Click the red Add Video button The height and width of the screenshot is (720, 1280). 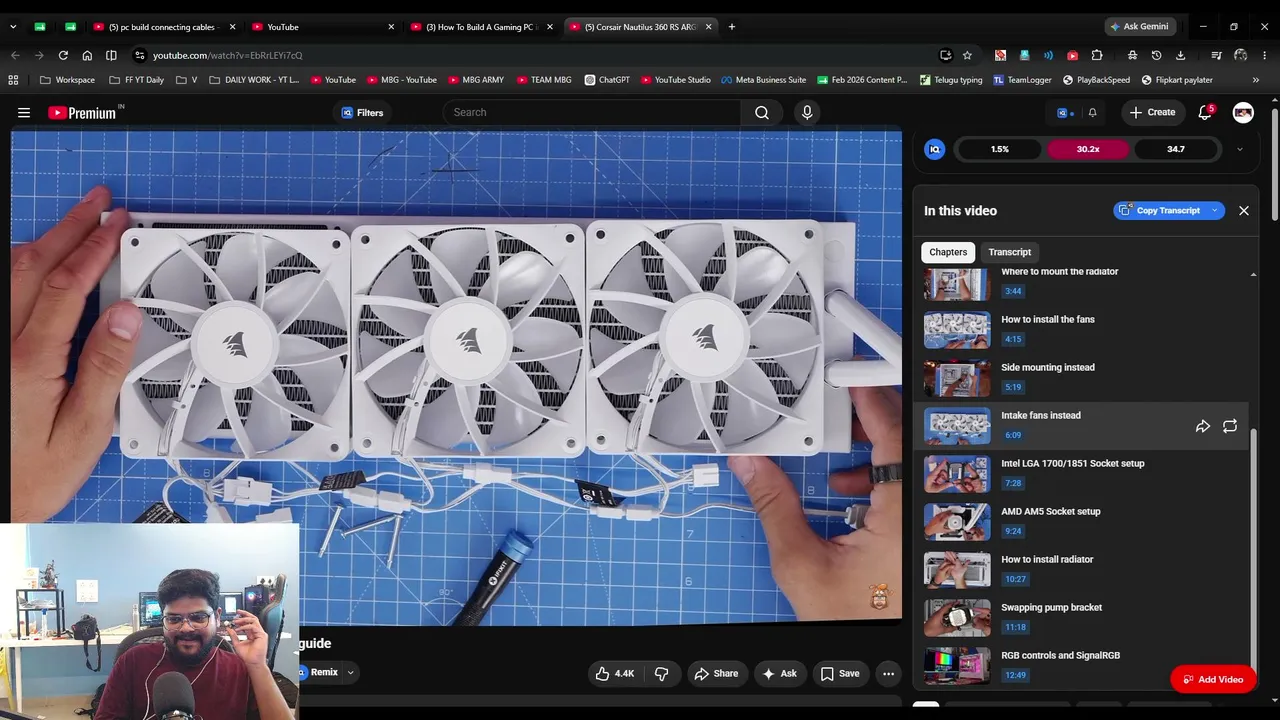tap(1213, 680)
